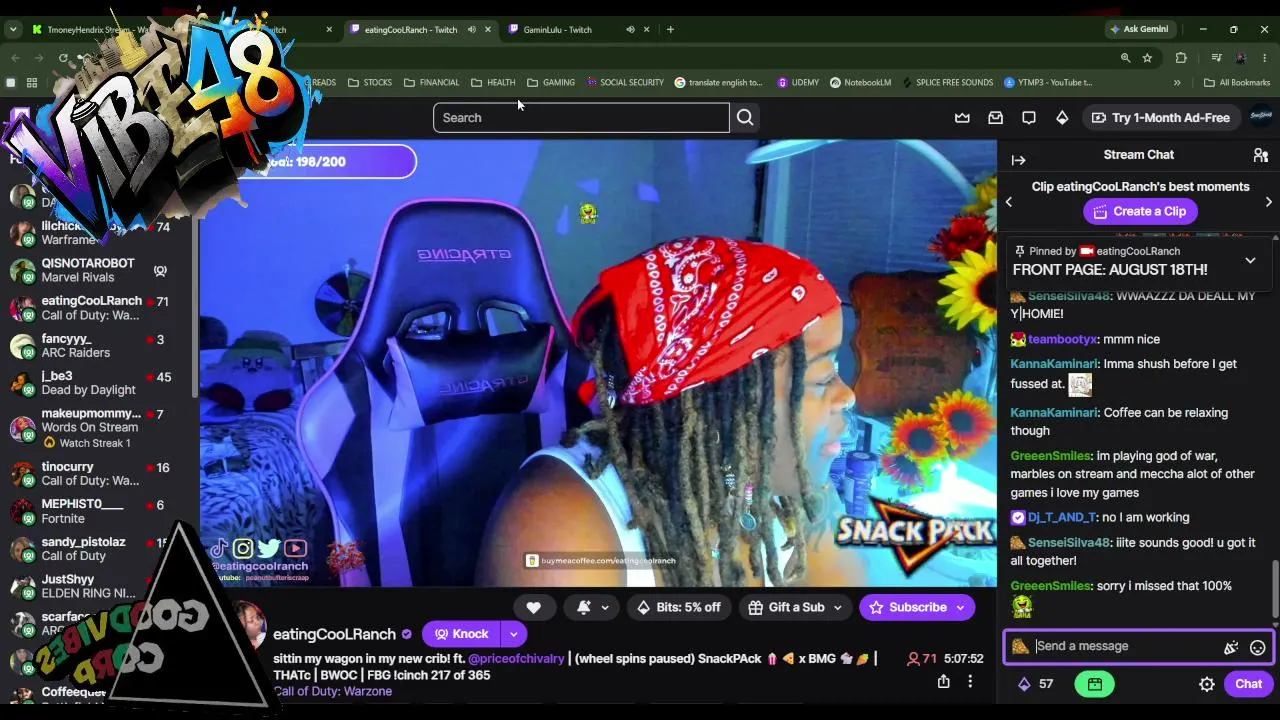Open the j_be3 Dead by Daylight channel
This screenshot has width=1280, height=720.
pos(98,383)
